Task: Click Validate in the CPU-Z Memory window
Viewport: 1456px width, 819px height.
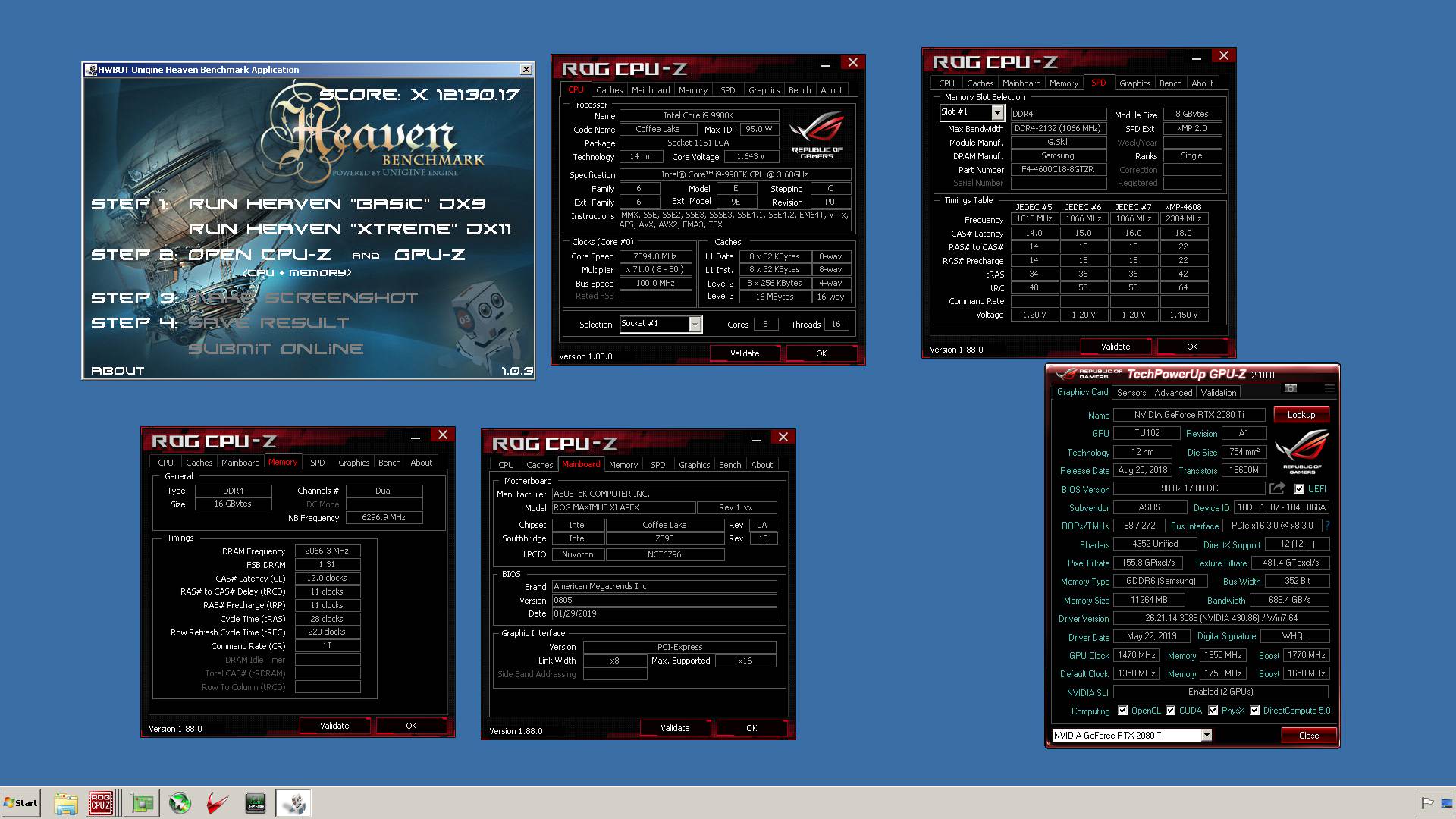Action: 334,726
